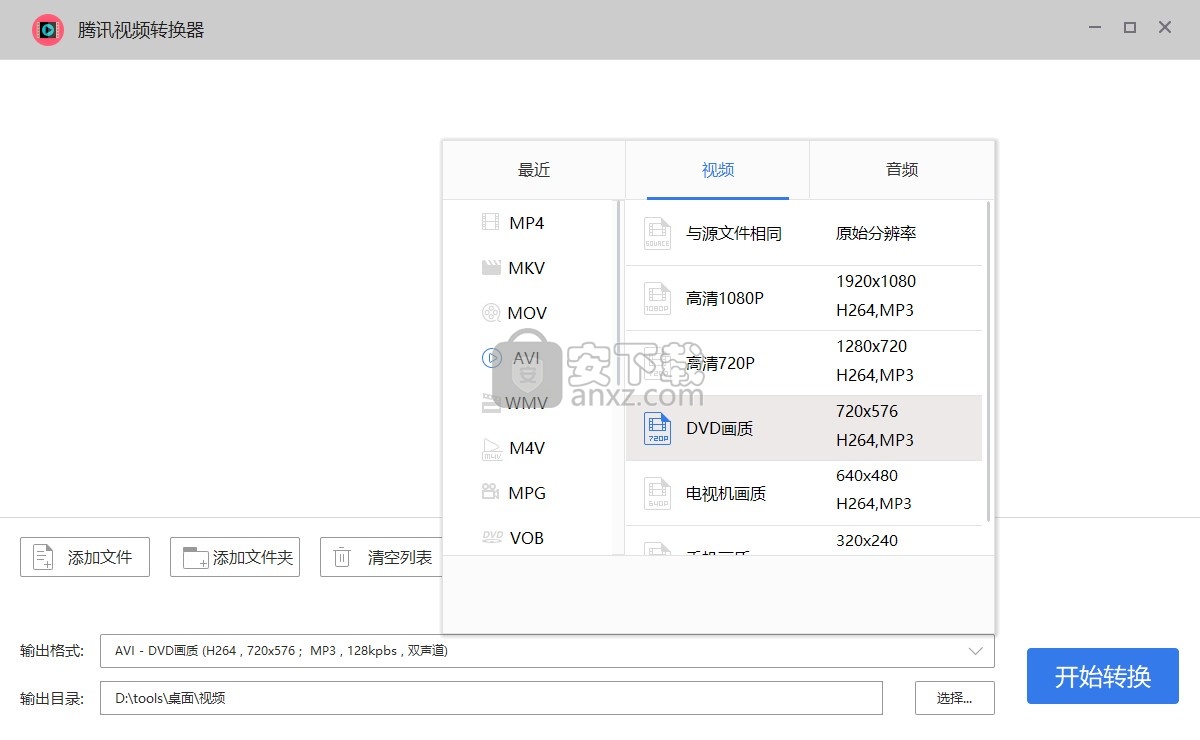
Task: Focus the 输出目录 path field
Action: (491, 698)
